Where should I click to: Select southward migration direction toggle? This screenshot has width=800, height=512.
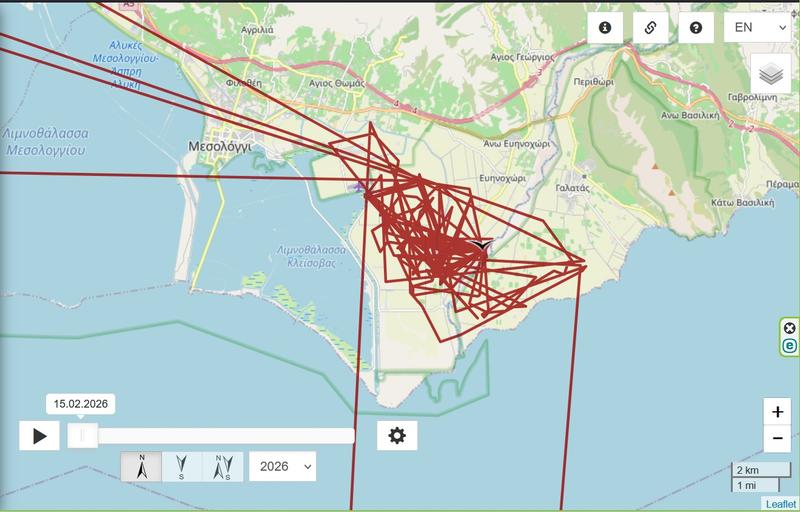182,467
